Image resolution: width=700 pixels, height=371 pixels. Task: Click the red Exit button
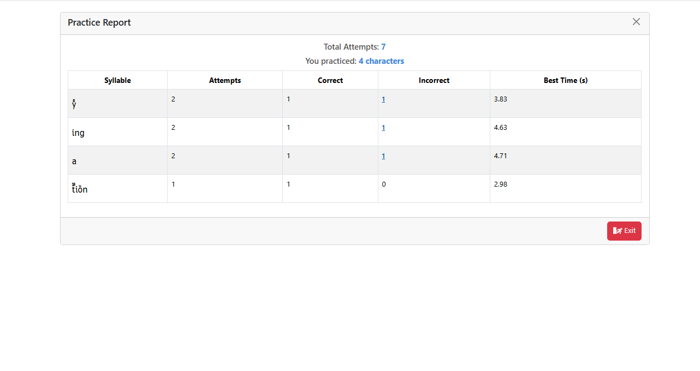[x=624, y=231]
